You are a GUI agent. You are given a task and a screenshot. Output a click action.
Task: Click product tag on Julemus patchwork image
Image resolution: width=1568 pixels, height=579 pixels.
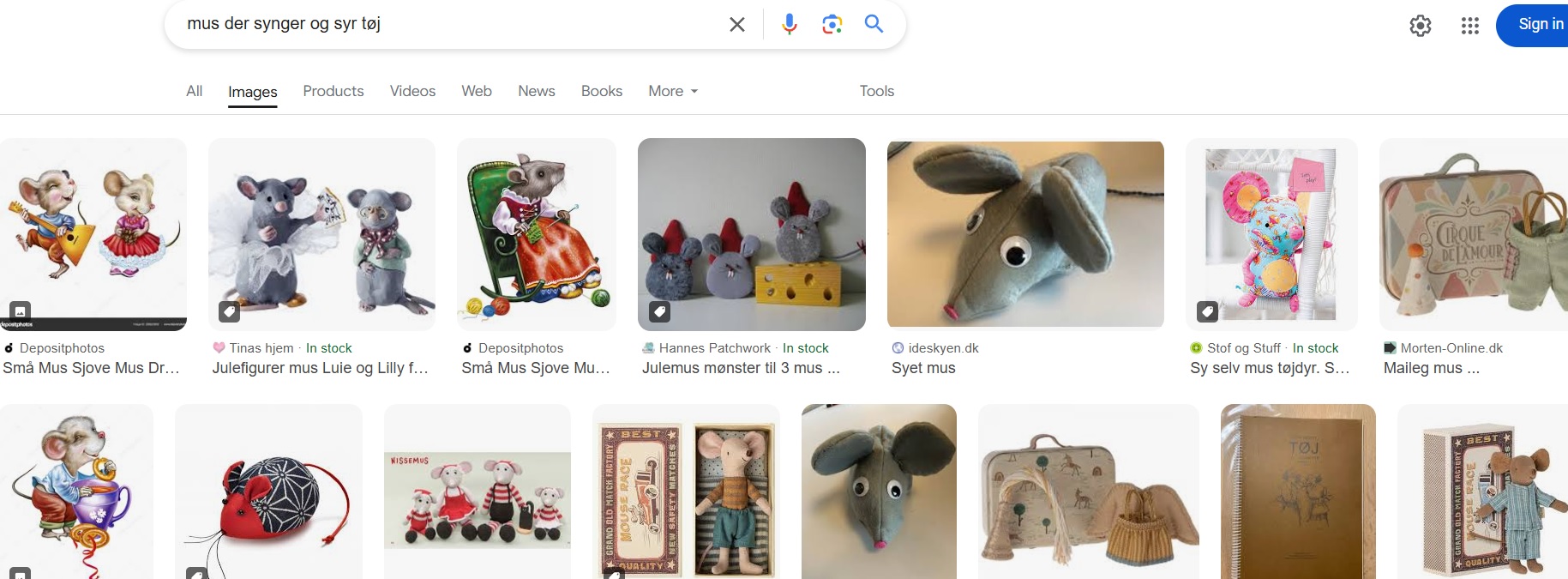point(659,311)
